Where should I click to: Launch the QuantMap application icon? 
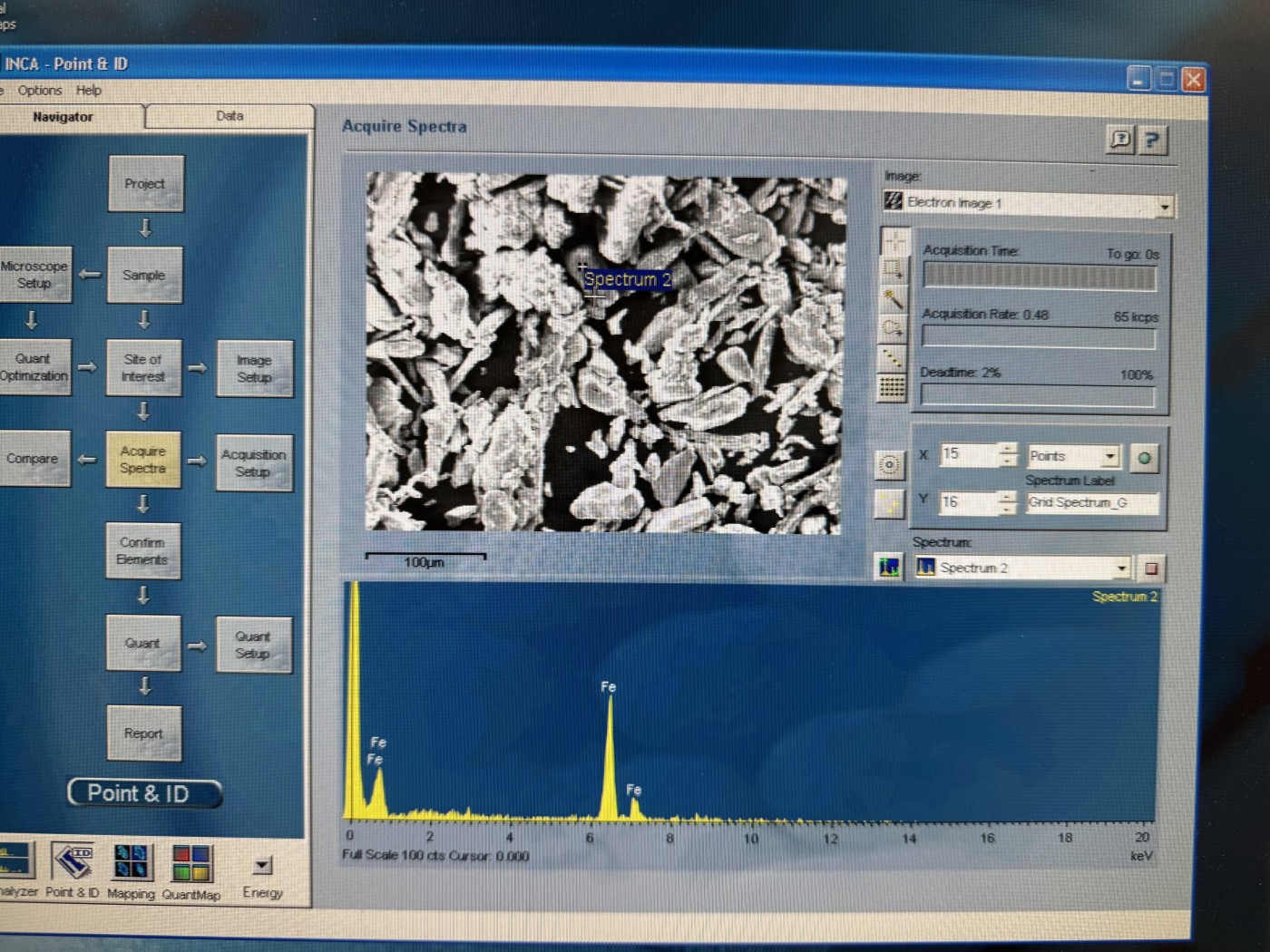coord(191,864)
